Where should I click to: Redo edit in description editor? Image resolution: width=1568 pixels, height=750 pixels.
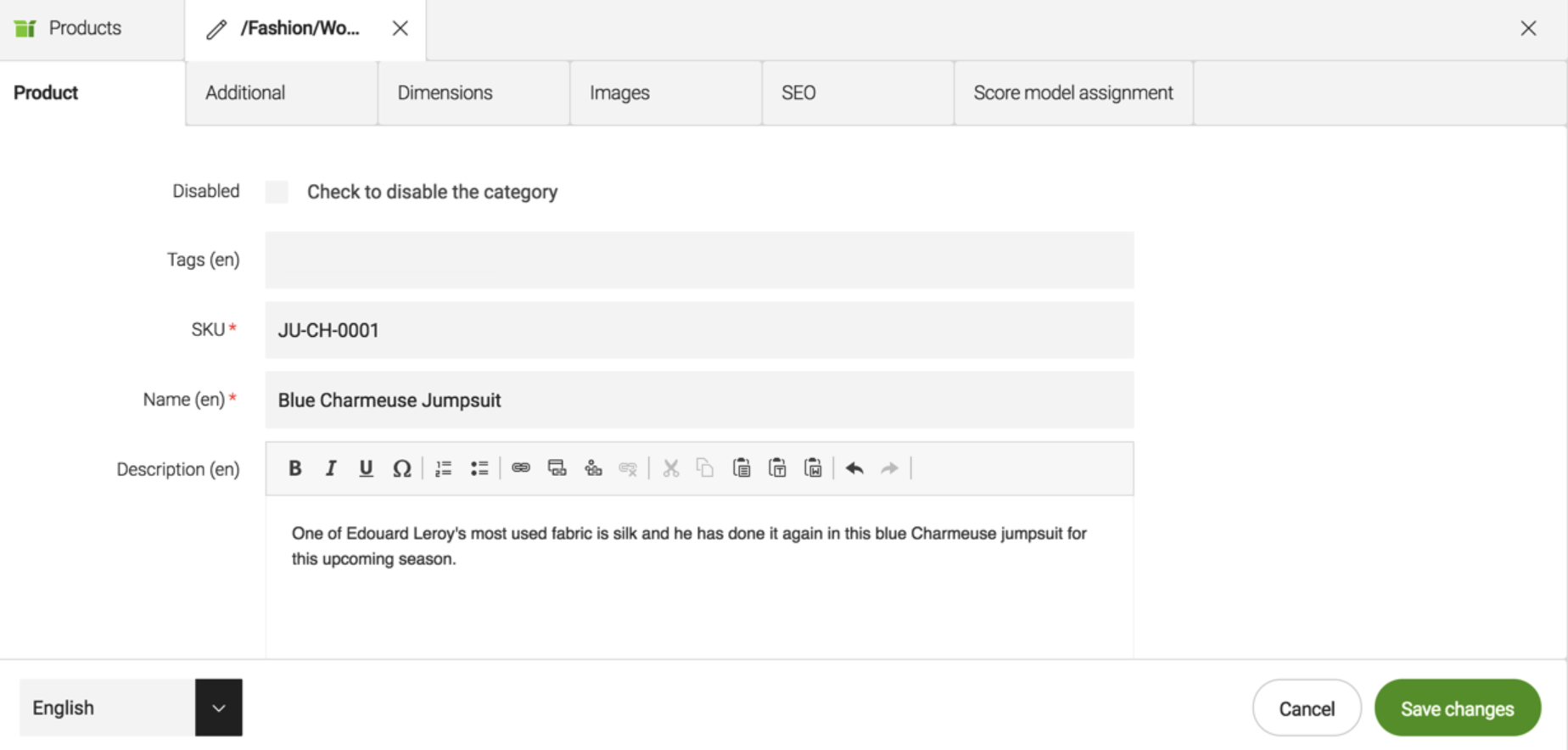tap(889, 468)
